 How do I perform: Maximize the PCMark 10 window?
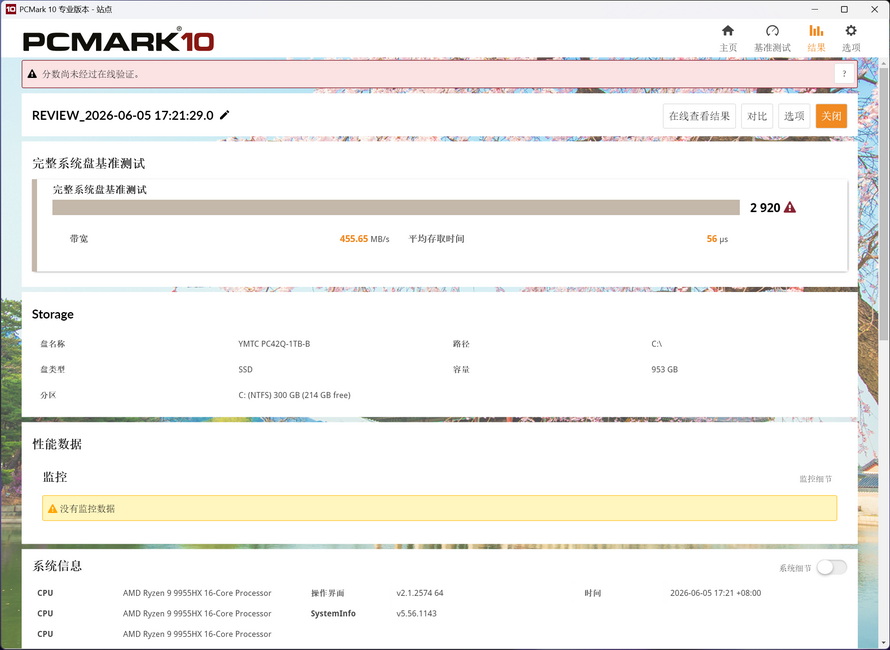(x=844, y=9)
